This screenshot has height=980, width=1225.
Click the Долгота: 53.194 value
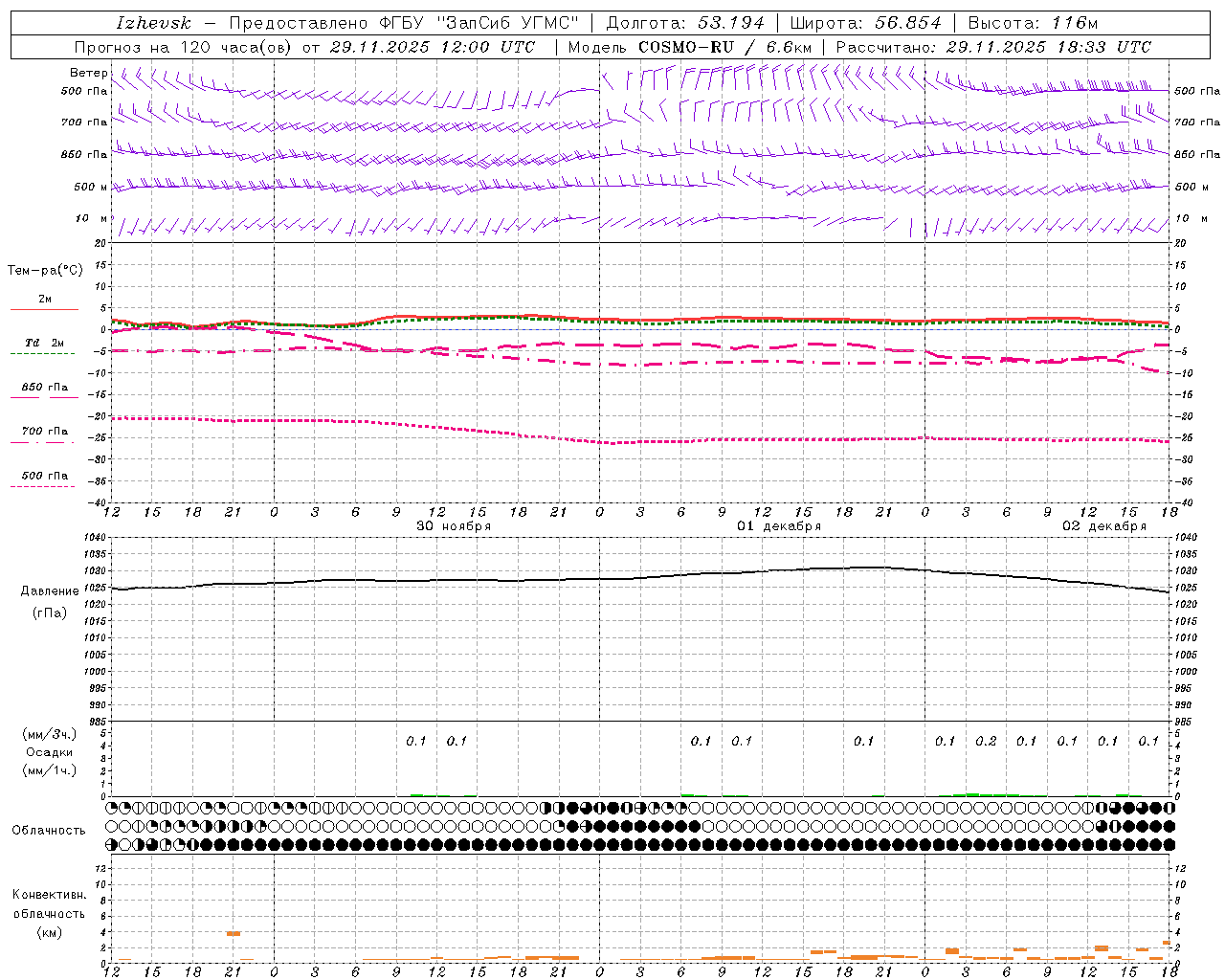[685, 23]
